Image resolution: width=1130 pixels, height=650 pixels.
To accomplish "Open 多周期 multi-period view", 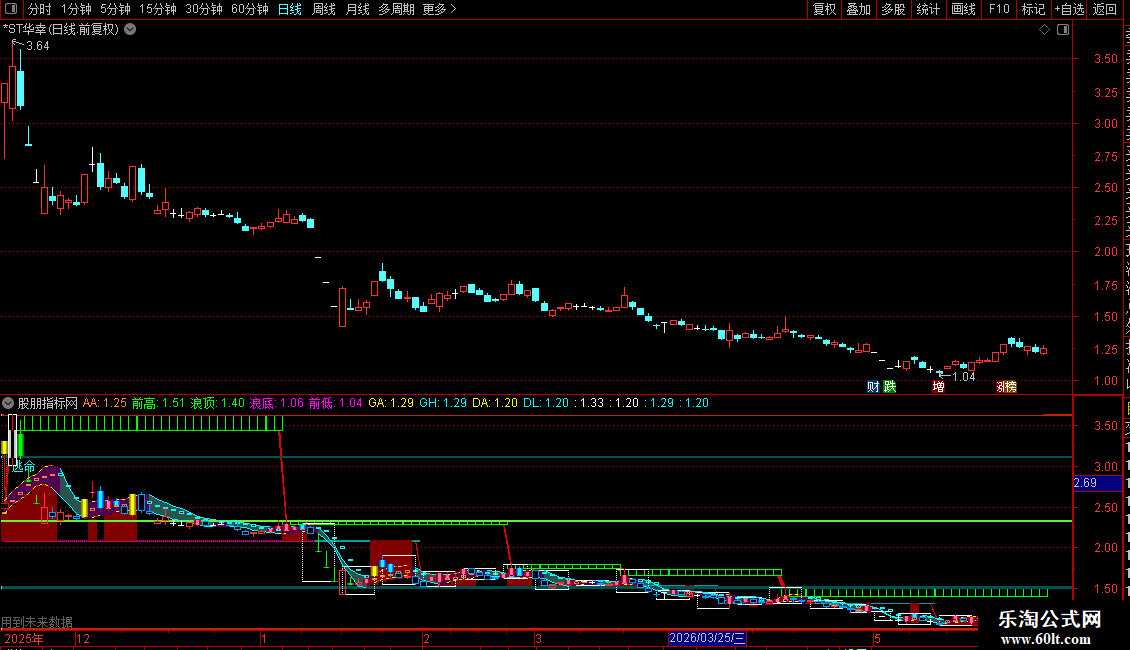I will coord(396,9).
